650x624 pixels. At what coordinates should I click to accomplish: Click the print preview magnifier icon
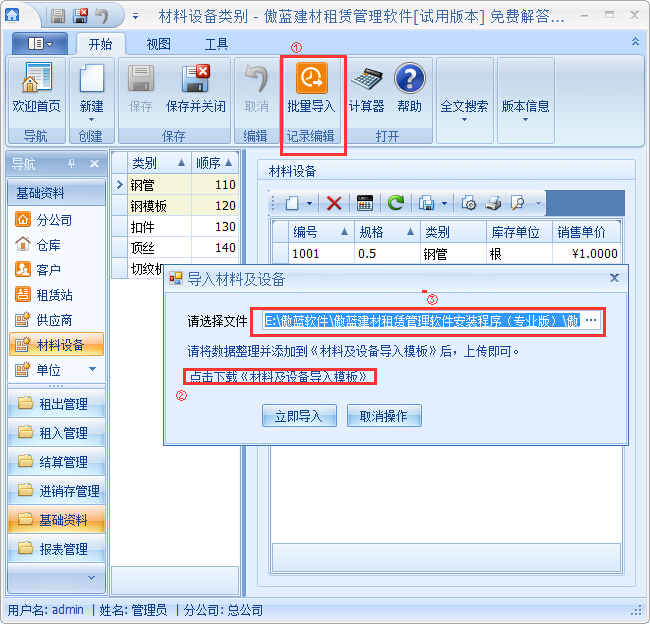(517, 203)
